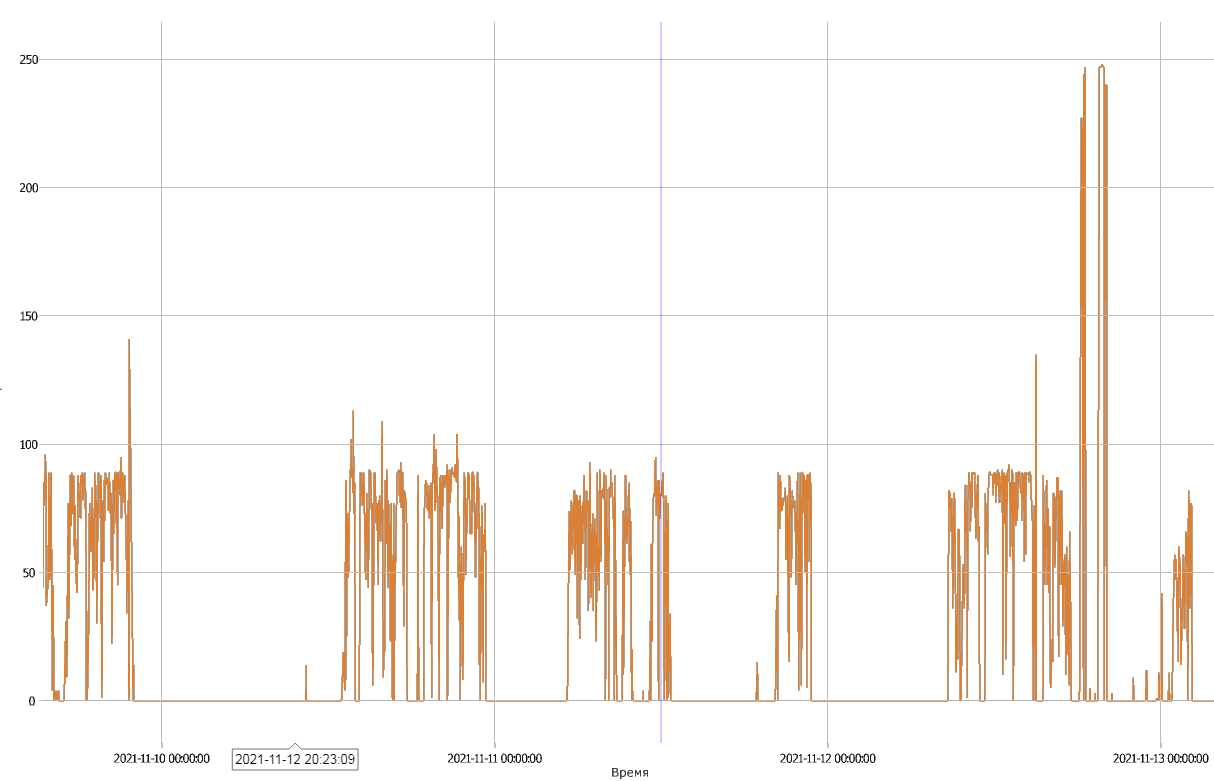Select the 2021-11-11 00:00:00 x-axis label
The height and width of the screenshot is (781, 1214).
[494, 758]
